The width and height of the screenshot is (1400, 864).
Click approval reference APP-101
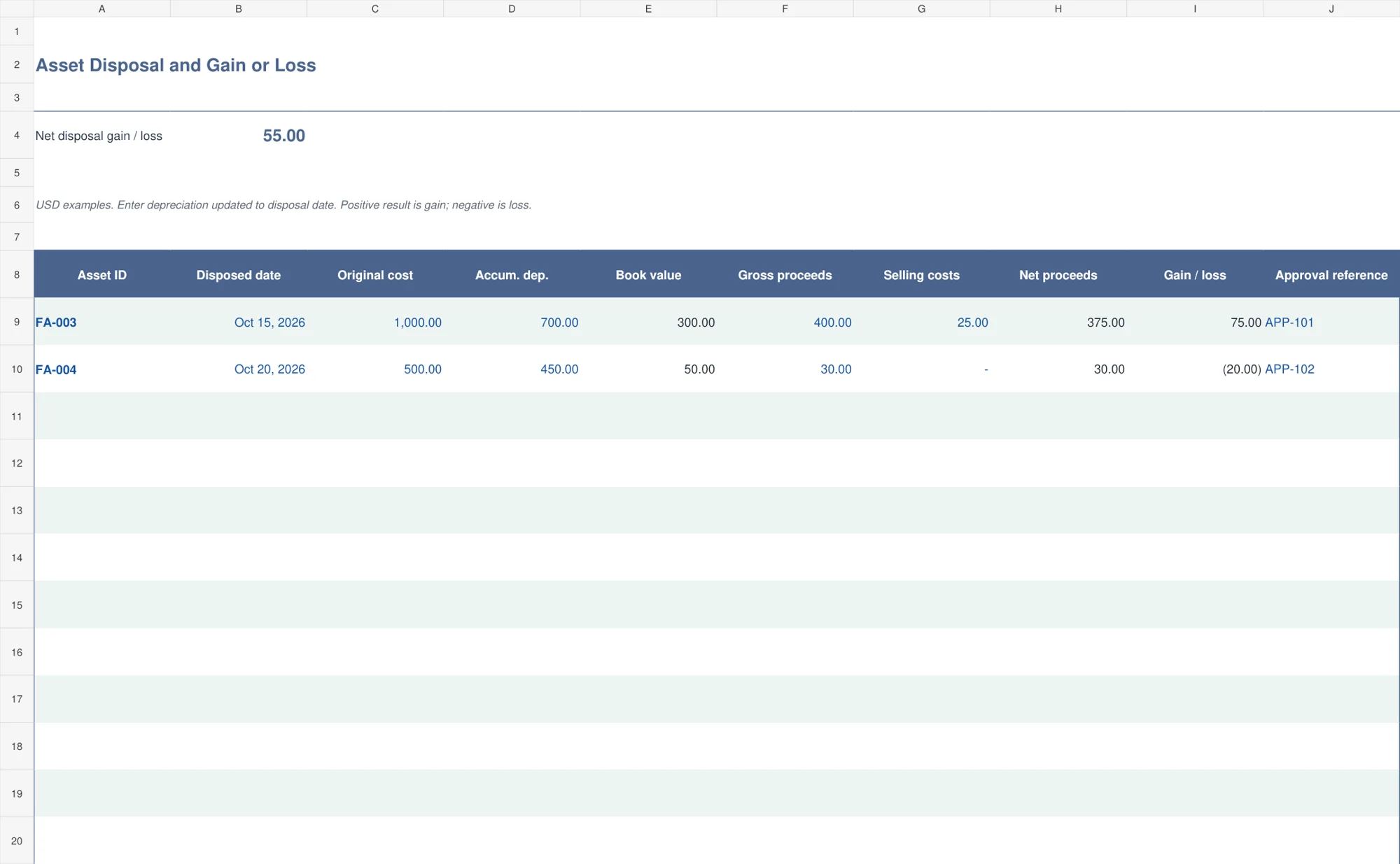tap(1289, 323)
